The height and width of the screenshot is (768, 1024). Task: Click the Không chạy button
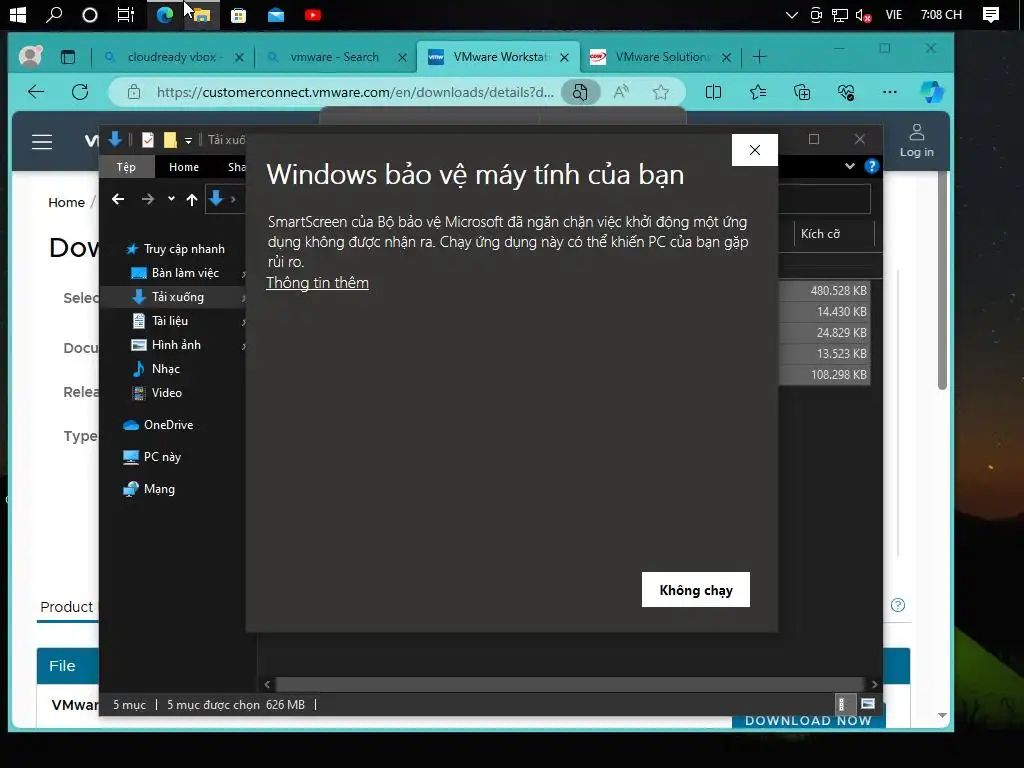pyautogui.click(x=696, y=590)
